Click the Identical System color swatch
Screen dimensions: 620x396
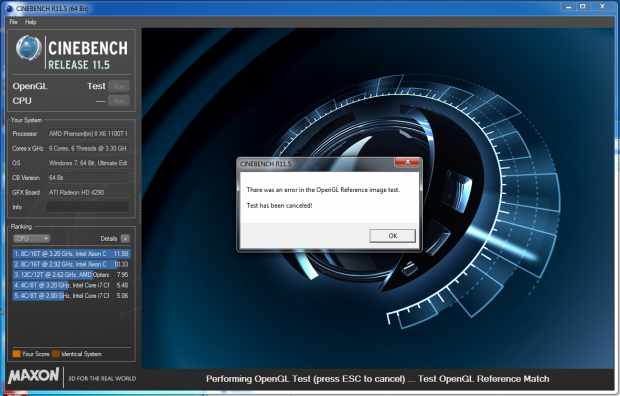(x=56, y=354)
